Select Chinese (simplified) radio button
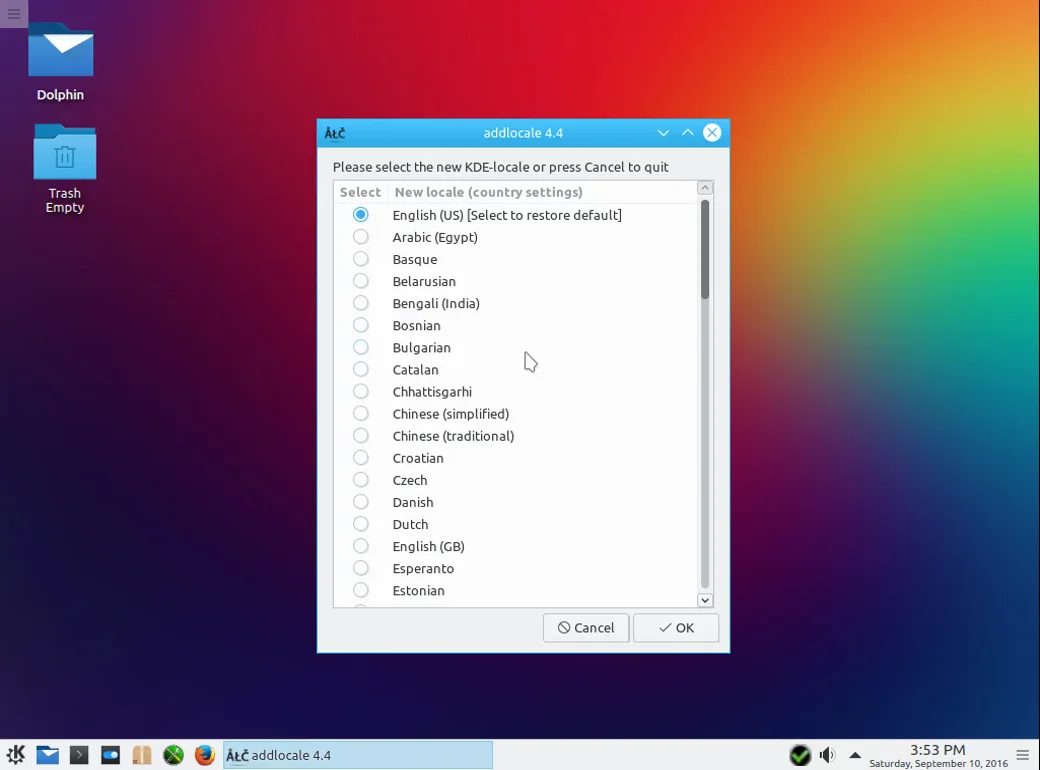The height and width of the screenshot is (770, 1040). (361, 413)
